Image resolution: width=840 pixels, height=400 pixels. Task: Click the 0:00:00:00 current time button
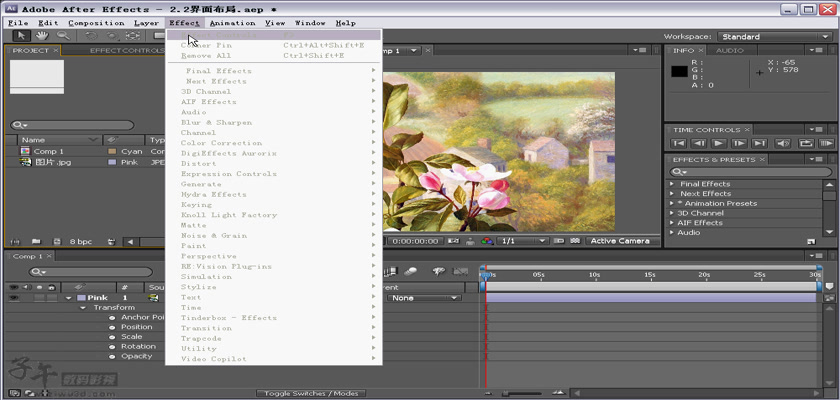click(x=416, y=241)
